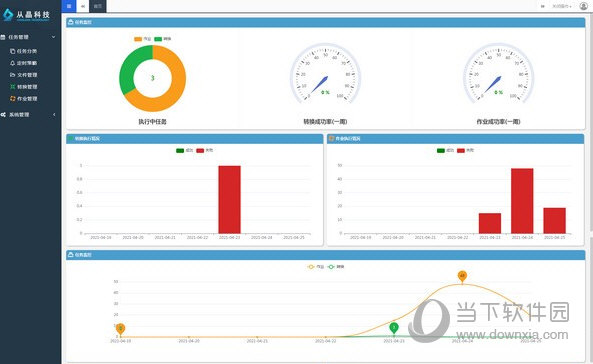Click the folder icon beside 文件管理
The height and width of the screenshot is (364, 593).
12,75
